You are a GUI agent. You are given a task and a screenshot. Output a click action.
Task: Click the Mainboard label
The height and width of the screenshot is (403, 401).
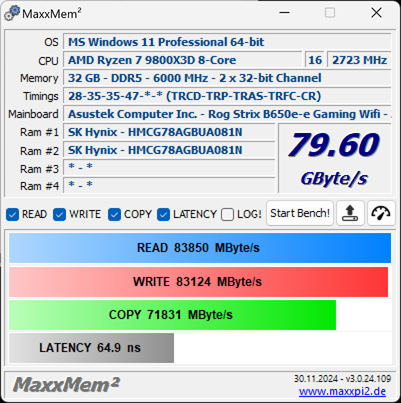tap(33, 114)
